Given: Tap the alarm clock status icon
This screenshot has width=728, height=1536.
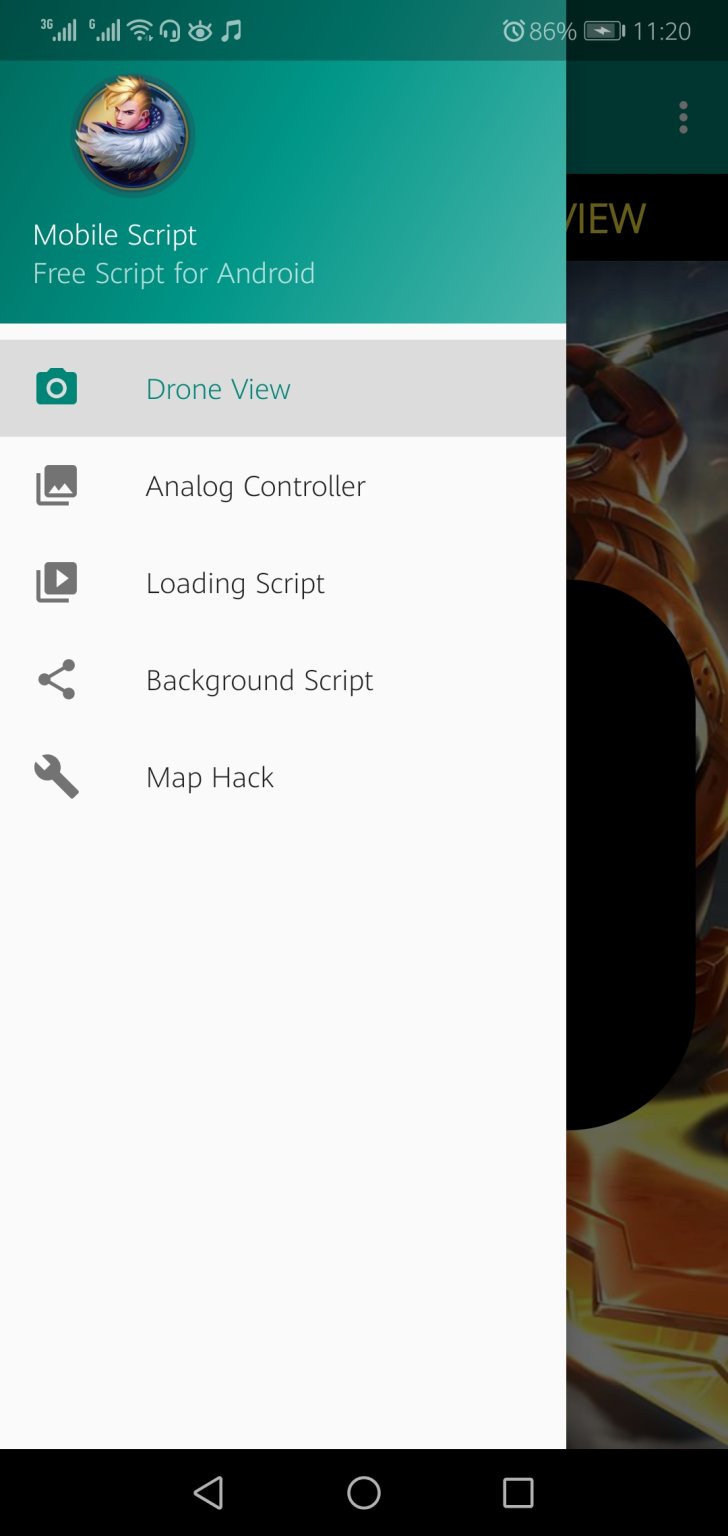Looking at the screenshot, I should (x=514, y=31).
